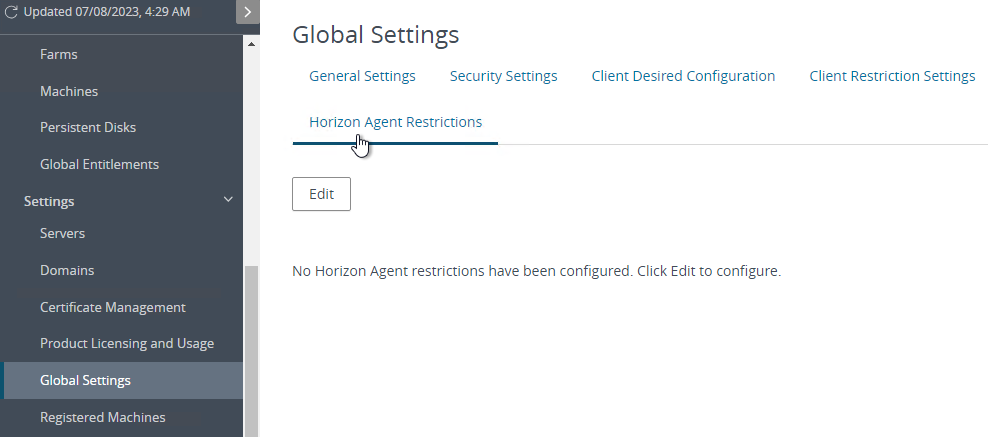Select the Horizon Agent Restrictions tab

click(396, 122)
